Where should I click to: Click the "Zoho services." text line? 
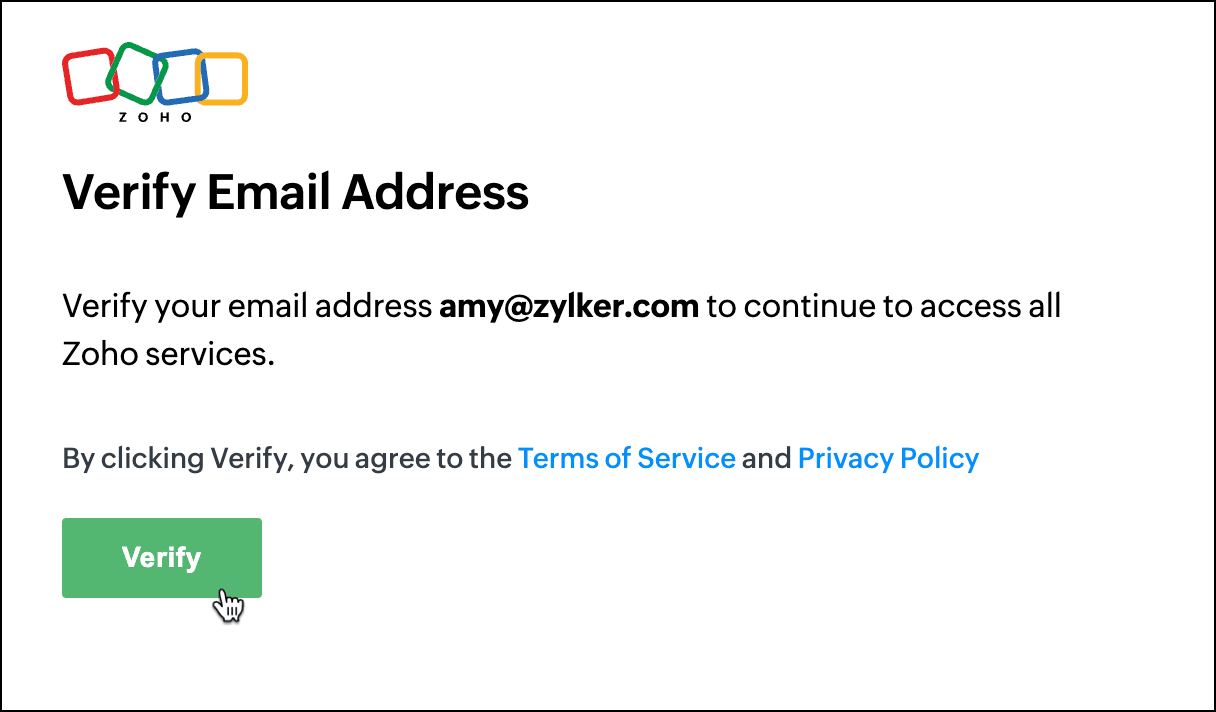click(x=168, y=354)
